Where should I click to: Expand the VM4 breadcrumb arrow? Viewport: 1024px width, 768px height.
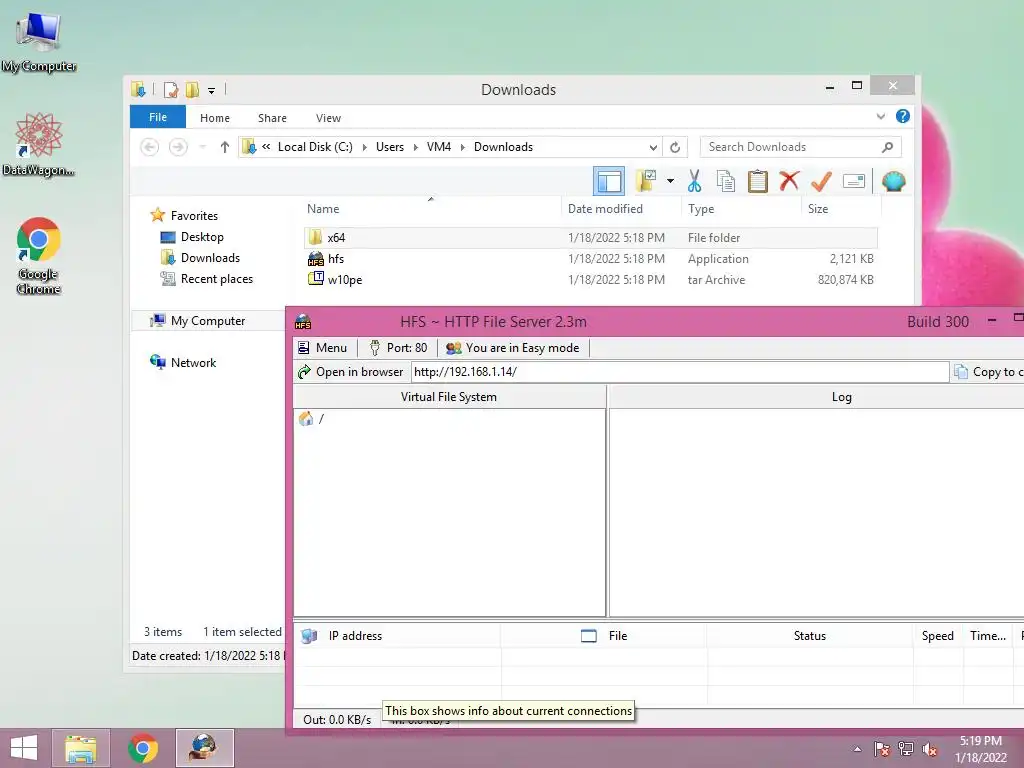click(x=462, y=147)
